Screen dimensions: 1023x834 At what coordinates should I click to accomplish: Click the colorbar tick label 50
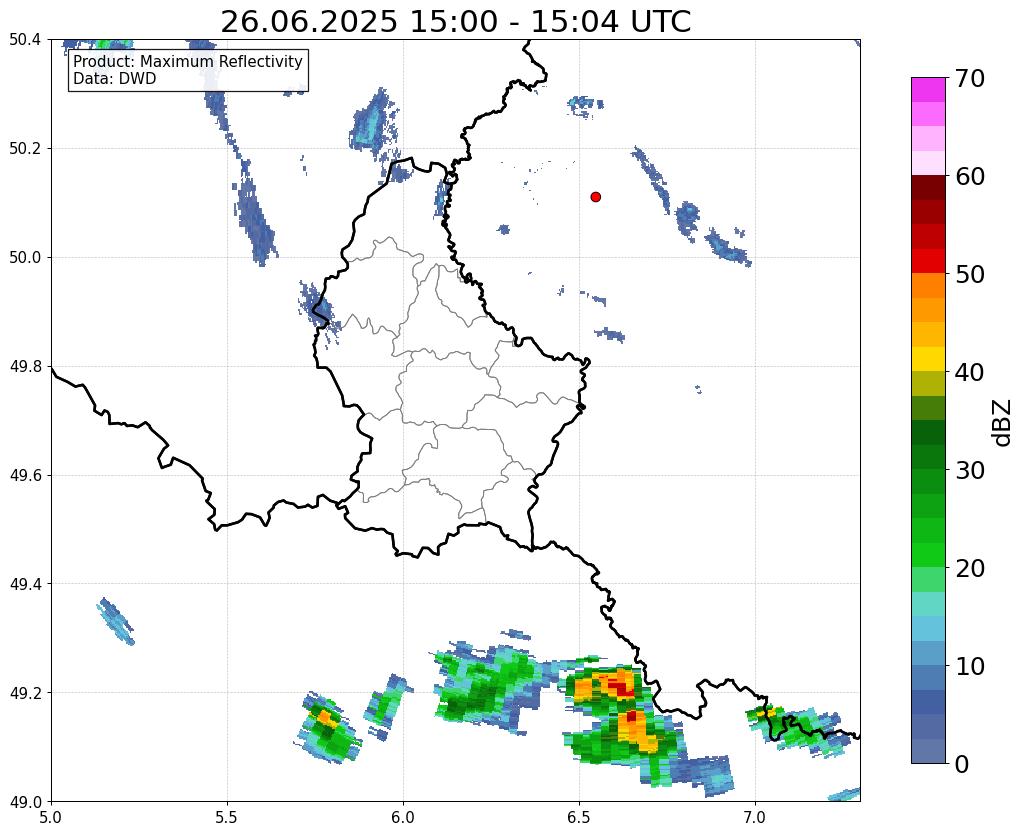(x=970, y=274)
